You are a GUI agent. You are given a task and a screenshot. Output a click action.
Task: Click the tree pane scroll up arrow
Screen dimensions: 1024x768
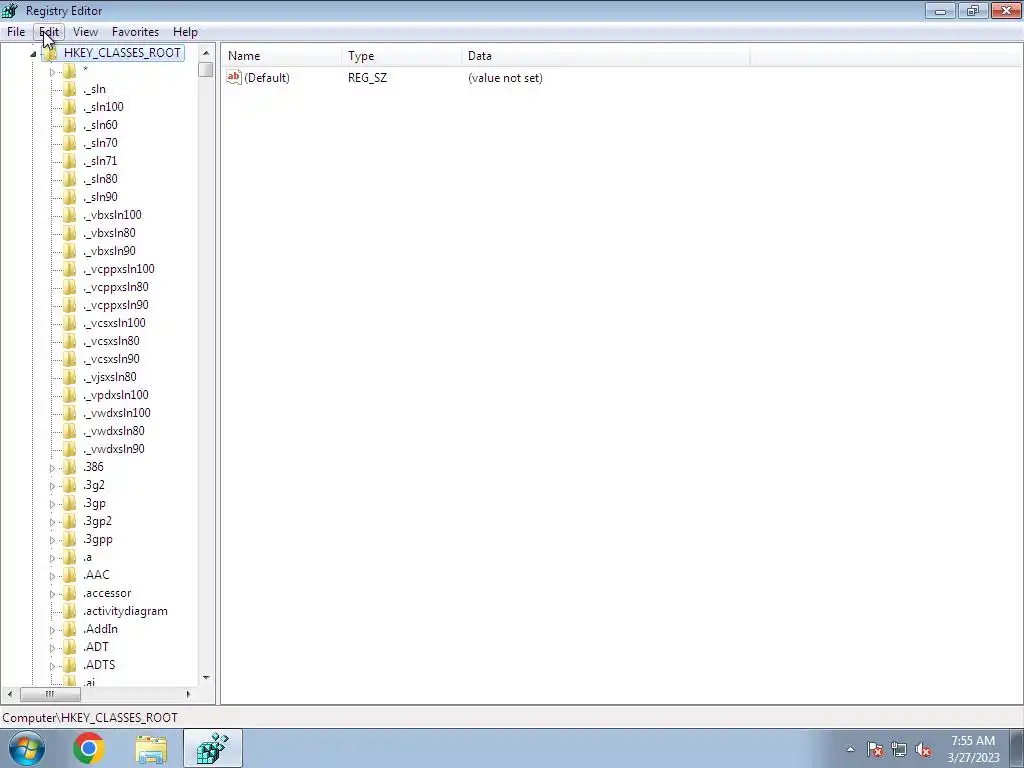click(206, 53)
